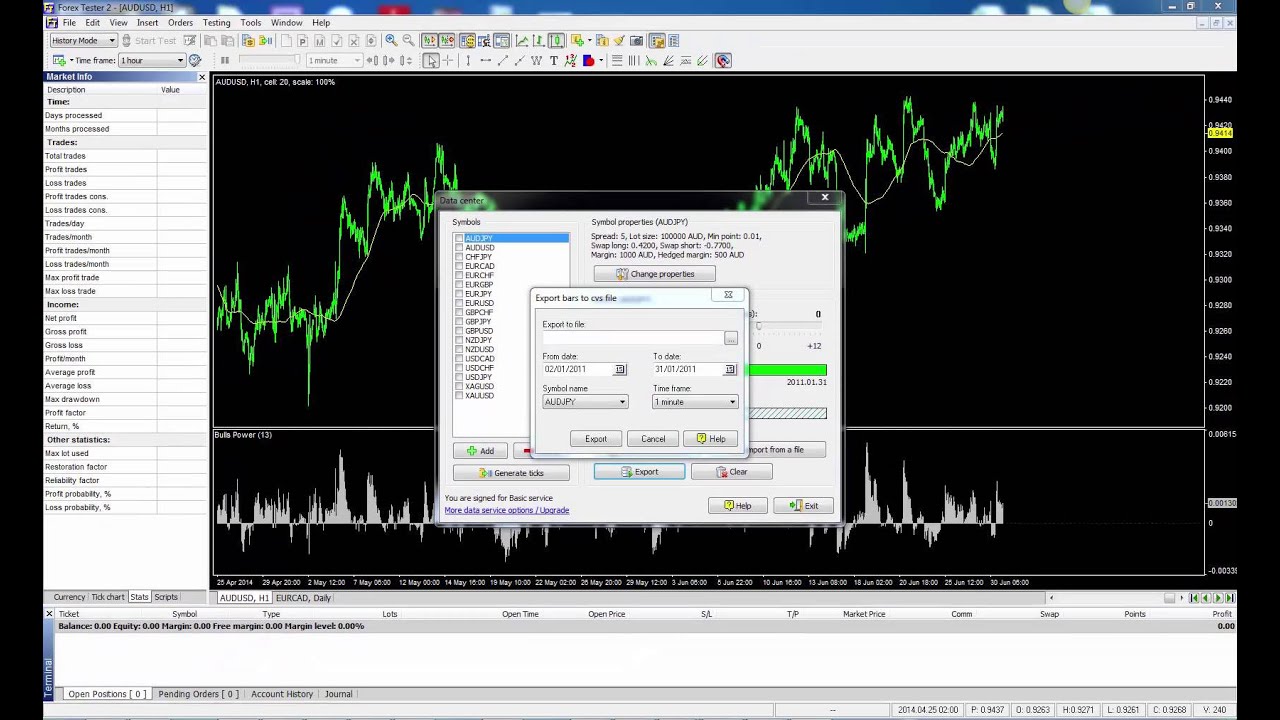This screenshot has width=1280, height=720.
Task: Choose the vertical line drawing tool
Action: click(x=468, y=61)
